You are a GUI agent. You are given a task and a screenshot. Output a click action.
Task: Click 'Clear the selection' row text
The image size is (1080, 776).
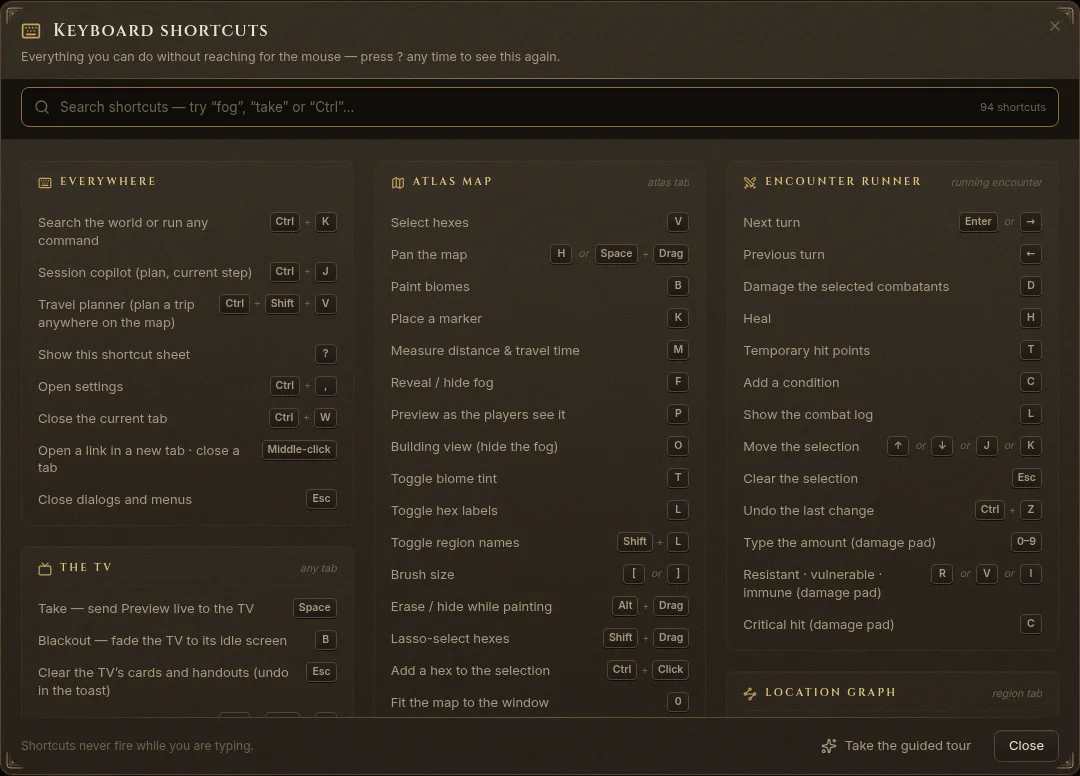pyautogui.click(x=800, y=479)
